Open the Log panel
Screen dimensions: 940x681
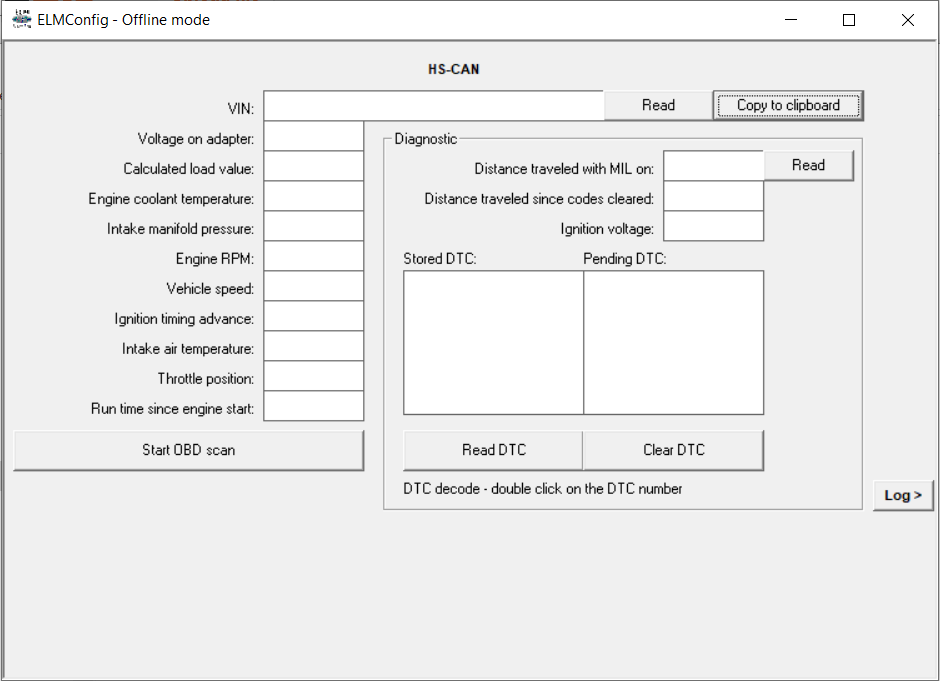point(903,495)
